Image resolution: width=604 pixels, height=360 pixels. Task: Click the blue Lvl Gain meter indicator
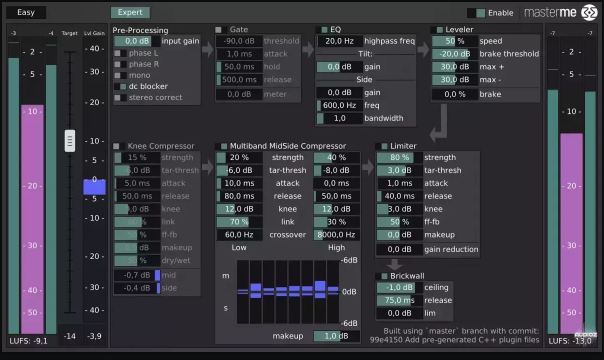click(x=94, y=187)
